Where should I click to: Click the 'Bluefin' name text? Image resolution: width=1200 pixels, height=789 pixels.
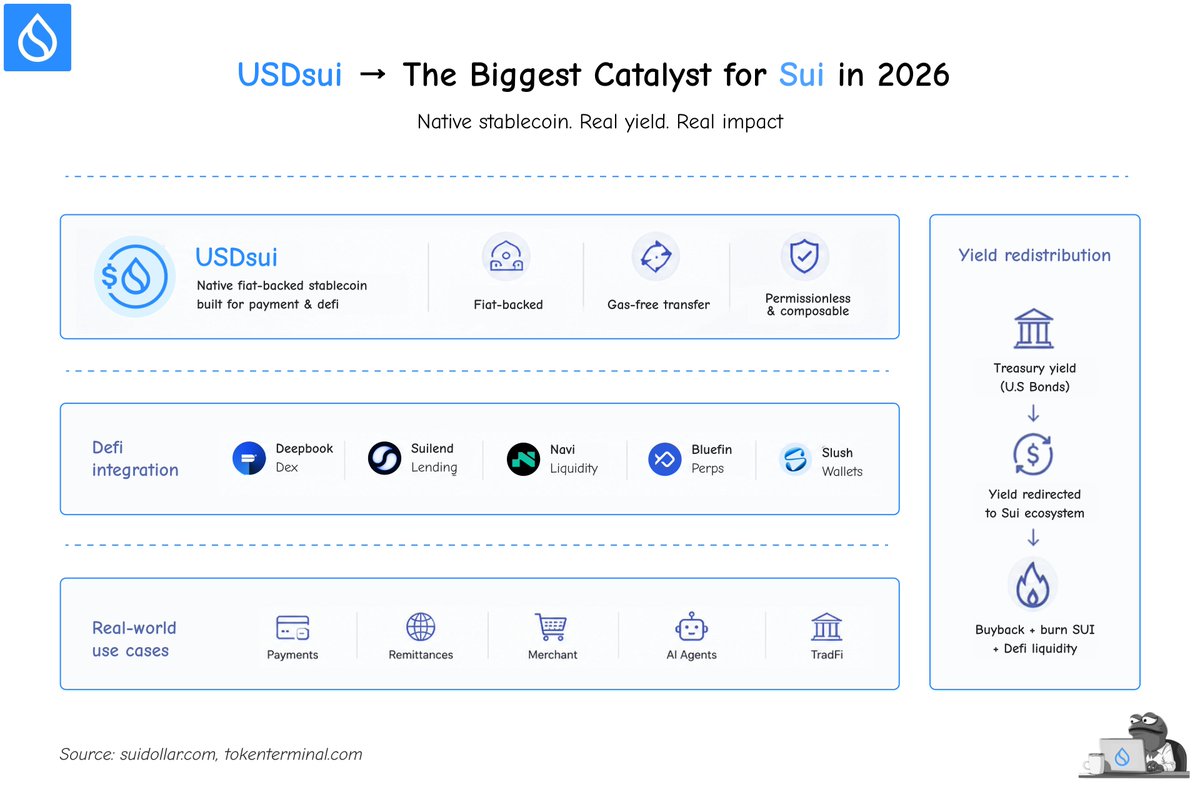(x=714, y=450)
